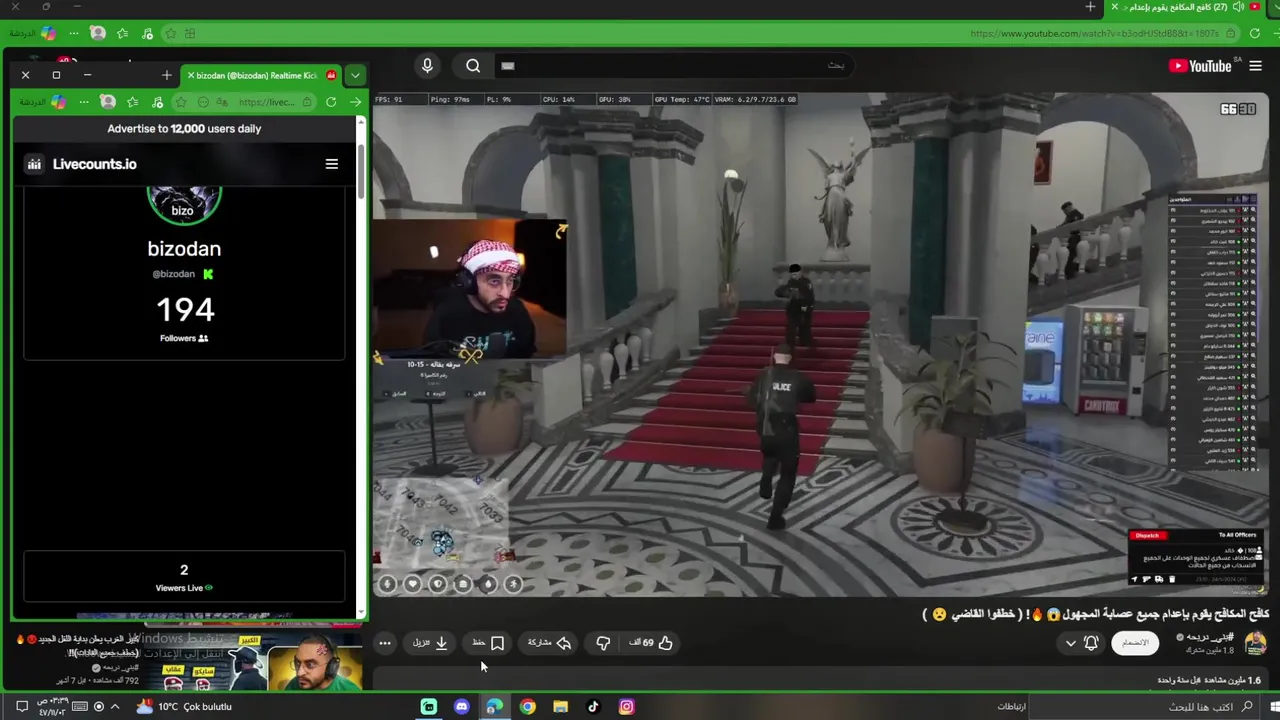The height and width of the screenshot is (720, 1280).
Task: Click the Viewers Live count 2
Action: point(184,570)
